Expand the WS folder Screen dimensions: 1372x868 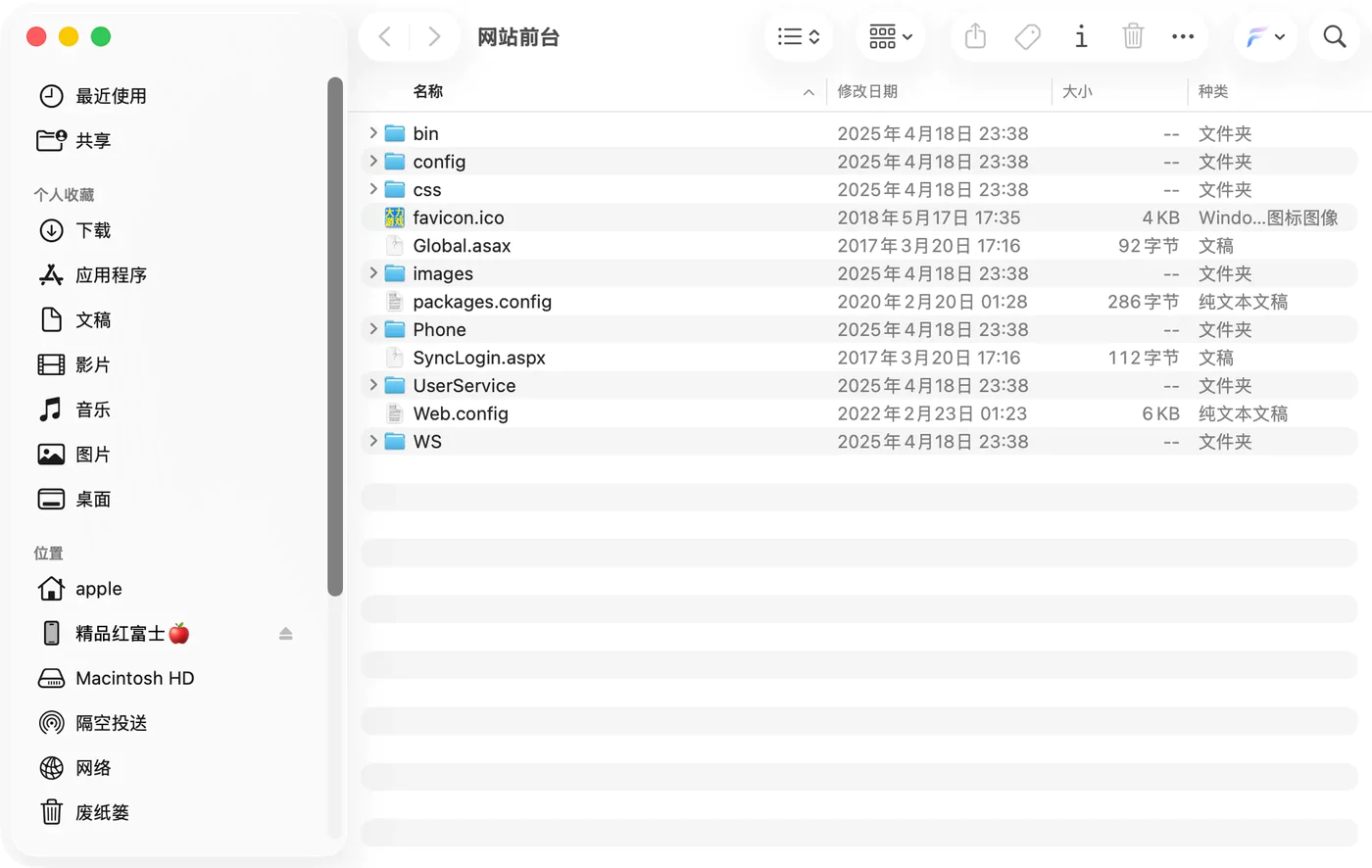pyautogui.click(x=373, y=441)
